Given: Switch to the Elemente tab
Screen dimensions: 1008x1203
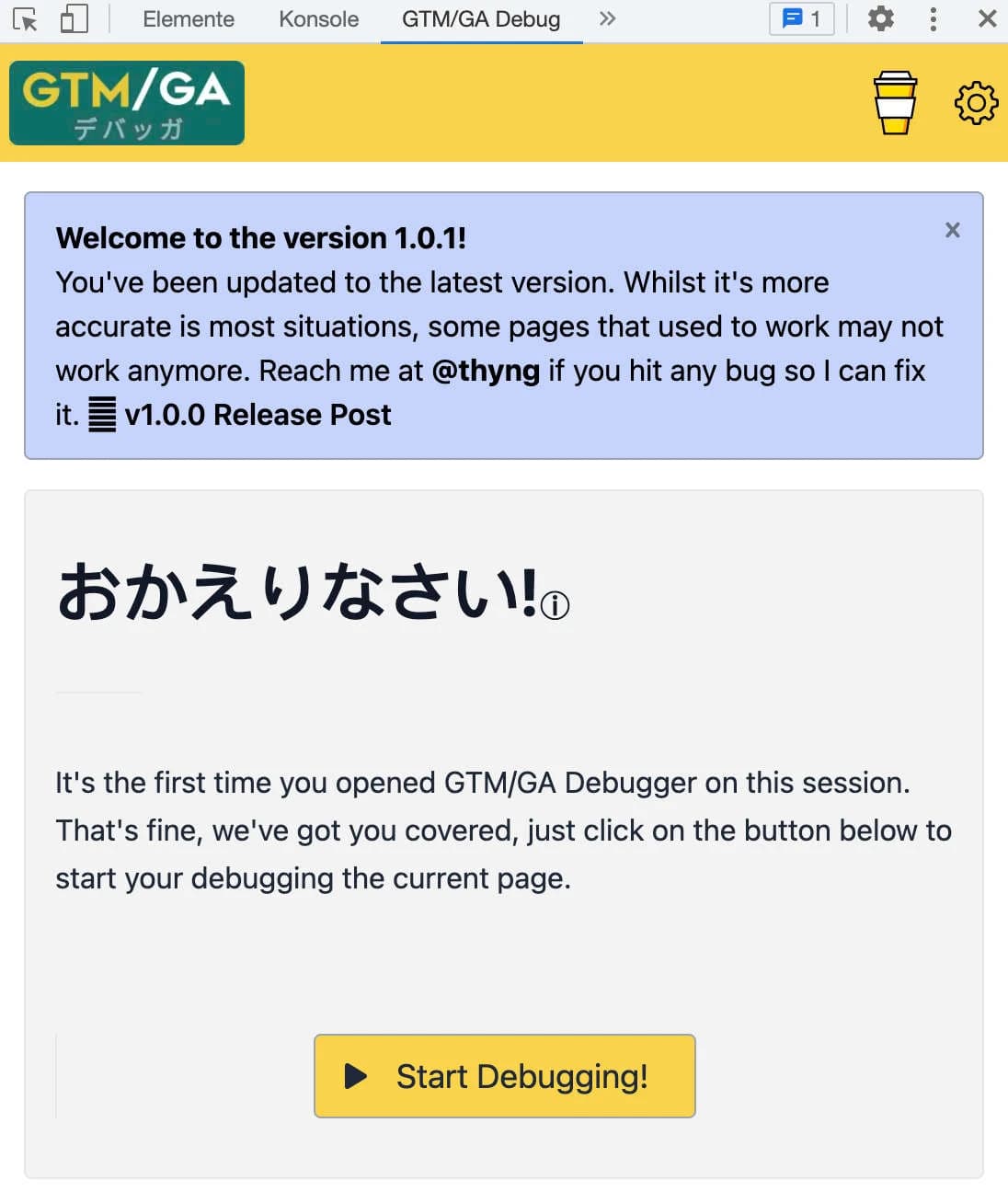Looking at the screenshot, I should tap(188, 18).
